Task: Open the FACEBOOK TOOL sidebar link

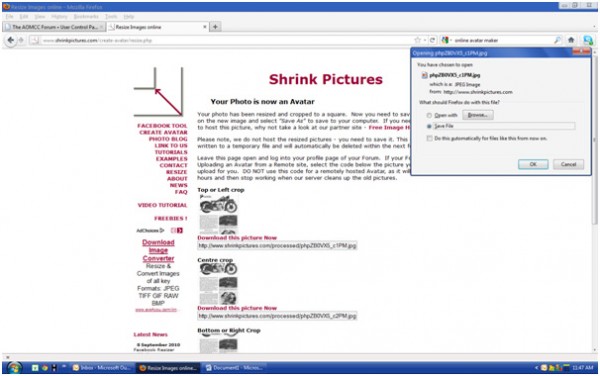Action: (162, 125)
